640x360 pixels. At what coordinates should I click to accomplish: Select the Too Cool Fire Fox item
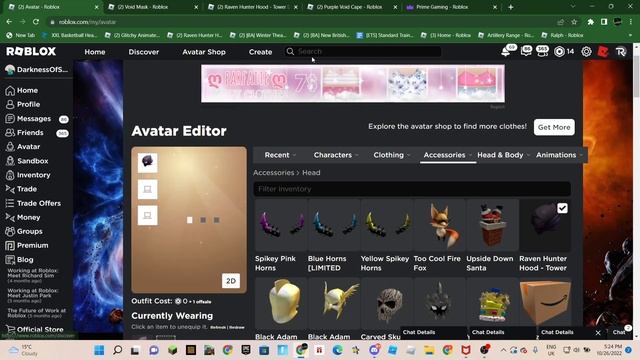tap(439, 236)
